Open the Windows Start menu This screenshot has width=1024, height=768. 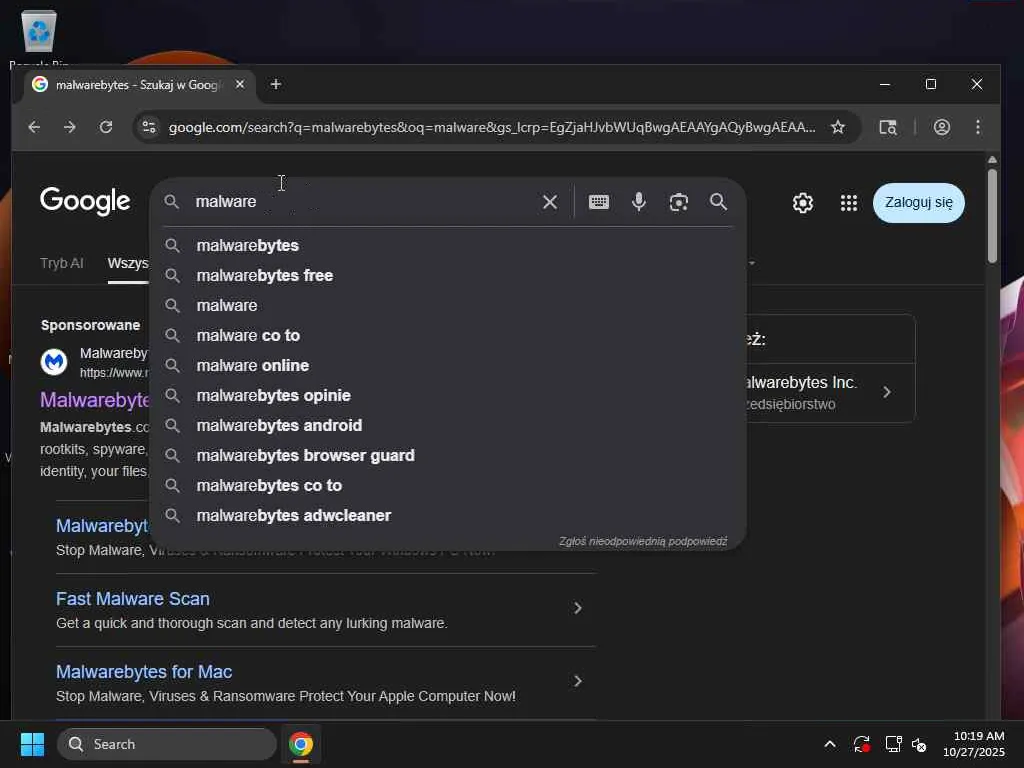(x=32, y=744)
